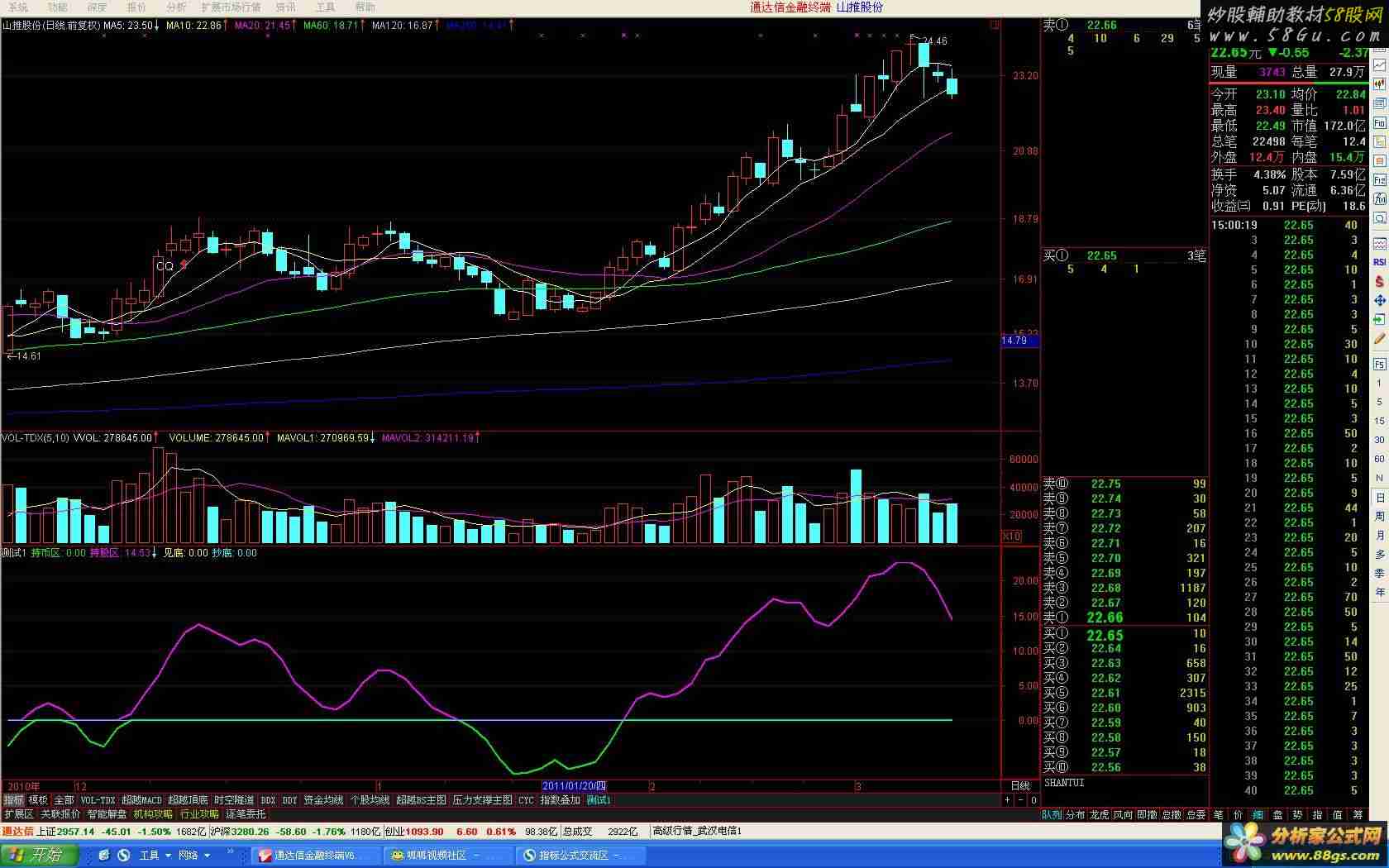
Task: Open 通达信金融终端 taskbar window
Action: 315,855
